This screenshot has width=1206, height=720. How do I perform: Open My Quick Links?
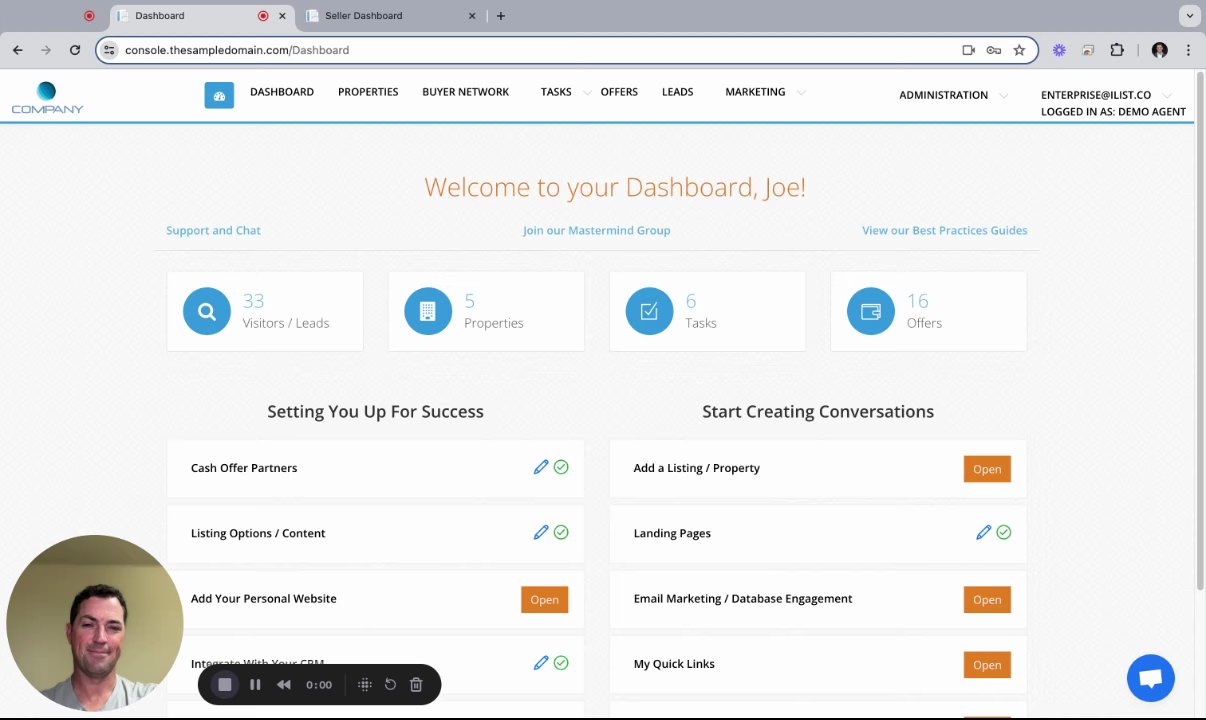(x=987, y=664)
